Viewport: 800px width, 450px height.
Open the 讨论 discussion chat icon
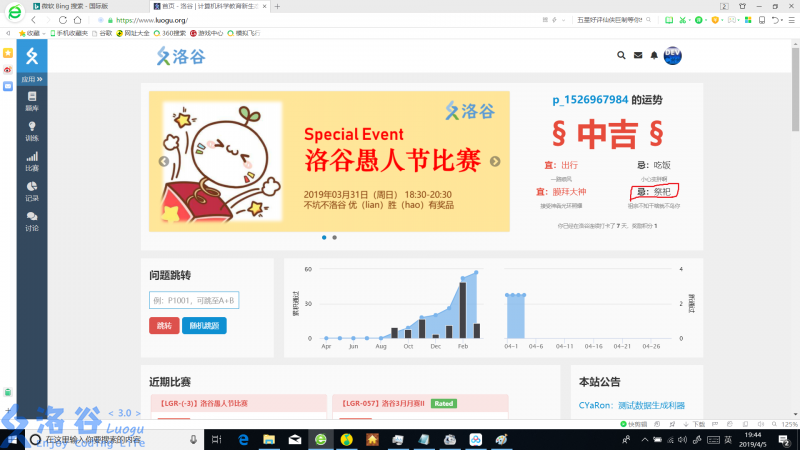(x=32, y=221)
